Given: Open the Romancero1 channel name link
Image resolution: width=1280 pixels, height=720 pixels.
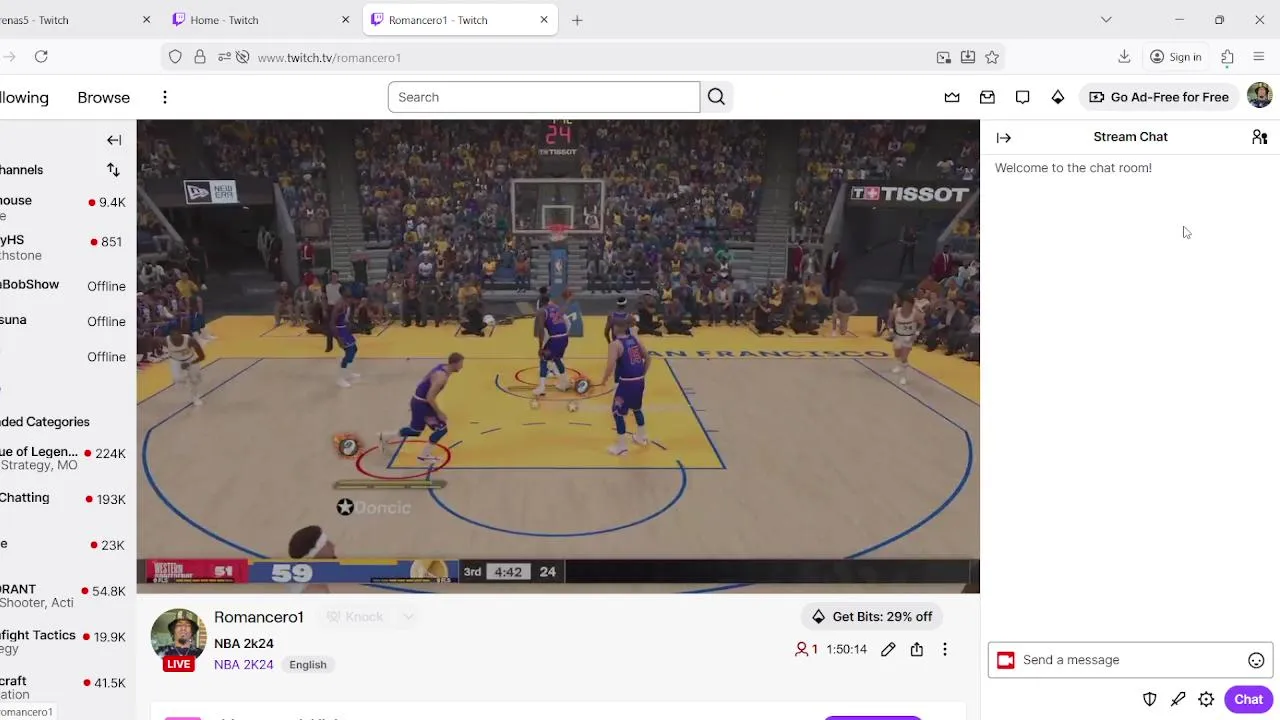Looking at the screenshot, I should pos(259,617).
